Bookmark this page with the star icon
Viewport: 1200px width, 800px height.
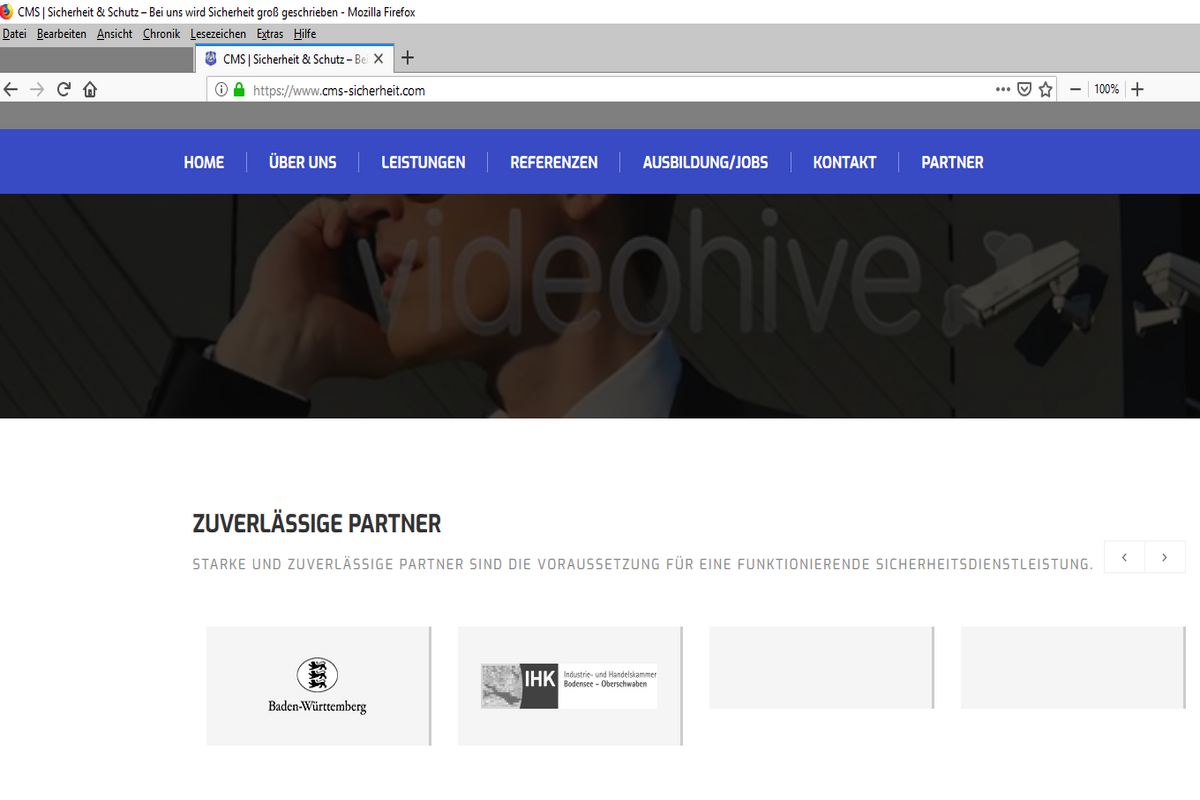click(1045, 89)
